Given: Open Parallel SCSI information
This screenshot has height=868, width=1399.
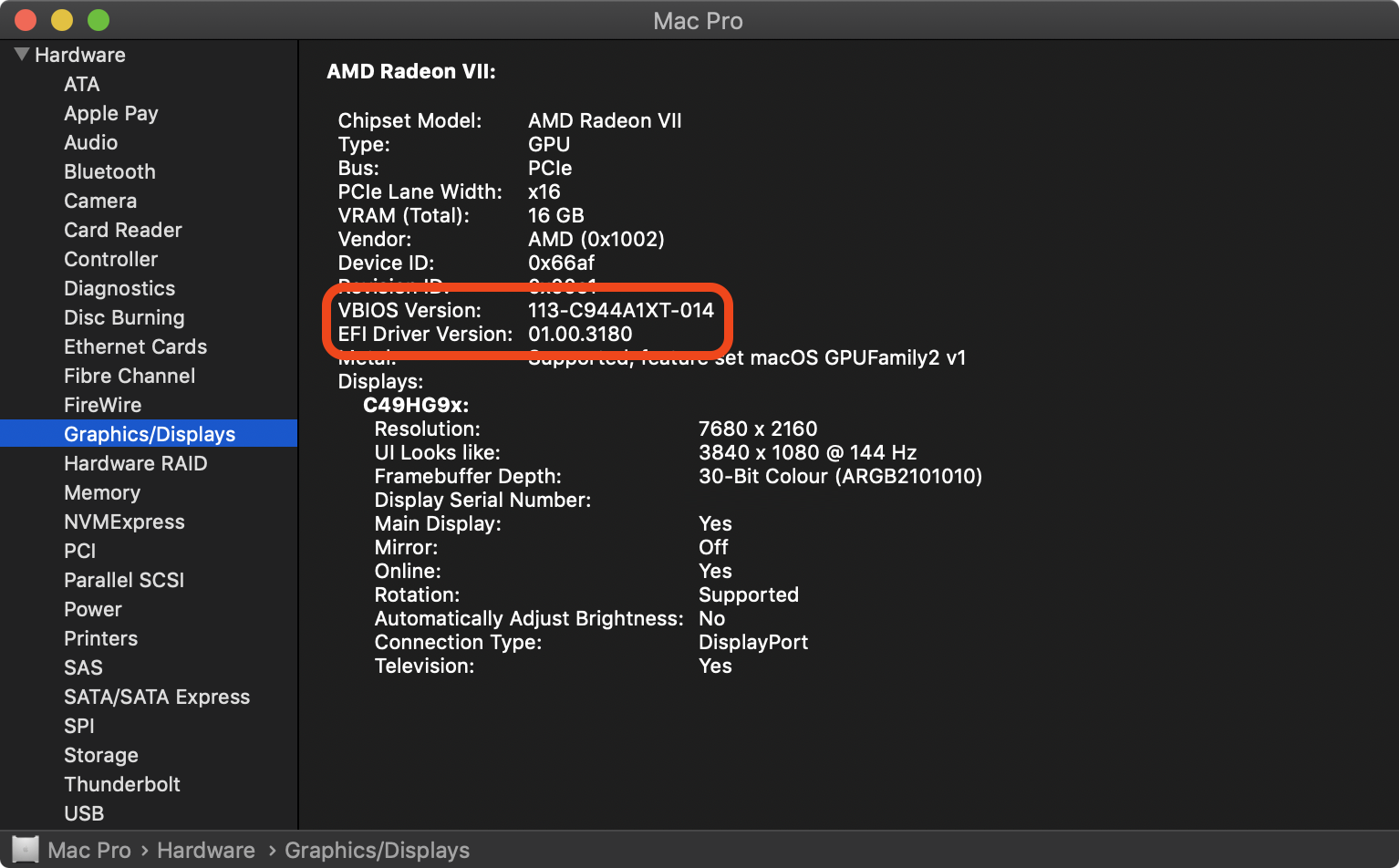Looking at the screenshot, I should tap(124, 580).
